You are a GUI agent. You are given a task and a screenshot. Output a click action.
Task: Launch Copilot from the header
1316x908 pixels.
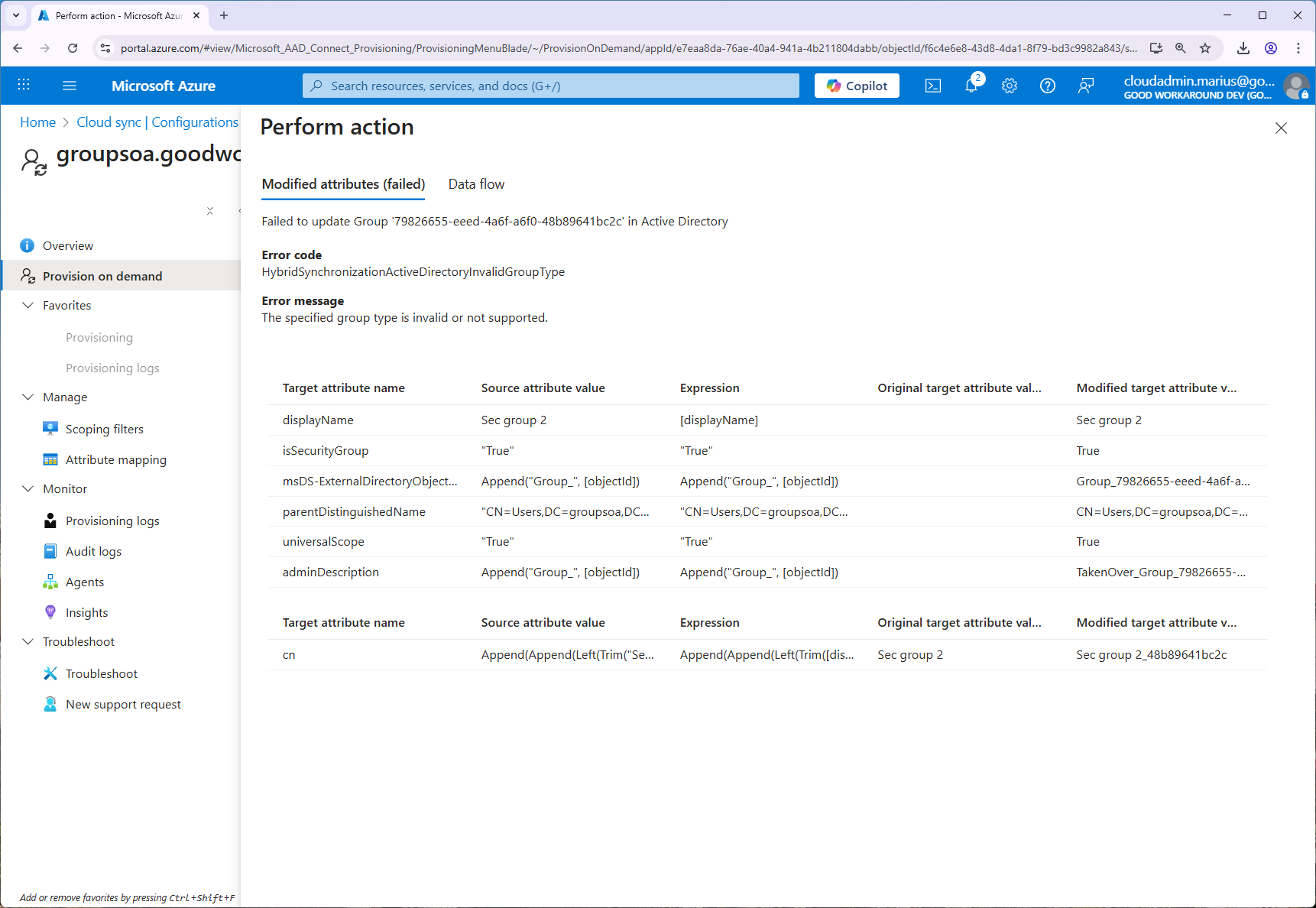[x=857, y=86]
